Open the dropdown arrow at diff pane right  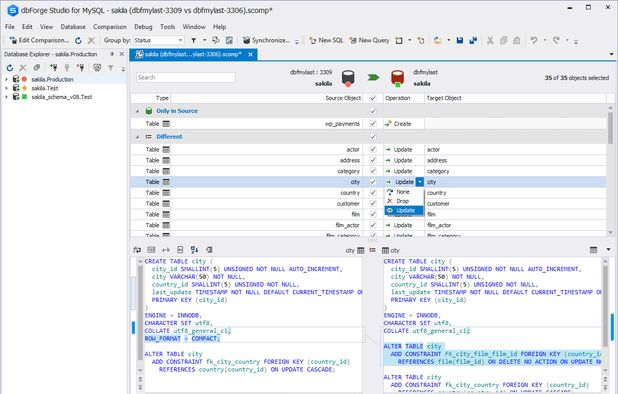pos(608,250)
